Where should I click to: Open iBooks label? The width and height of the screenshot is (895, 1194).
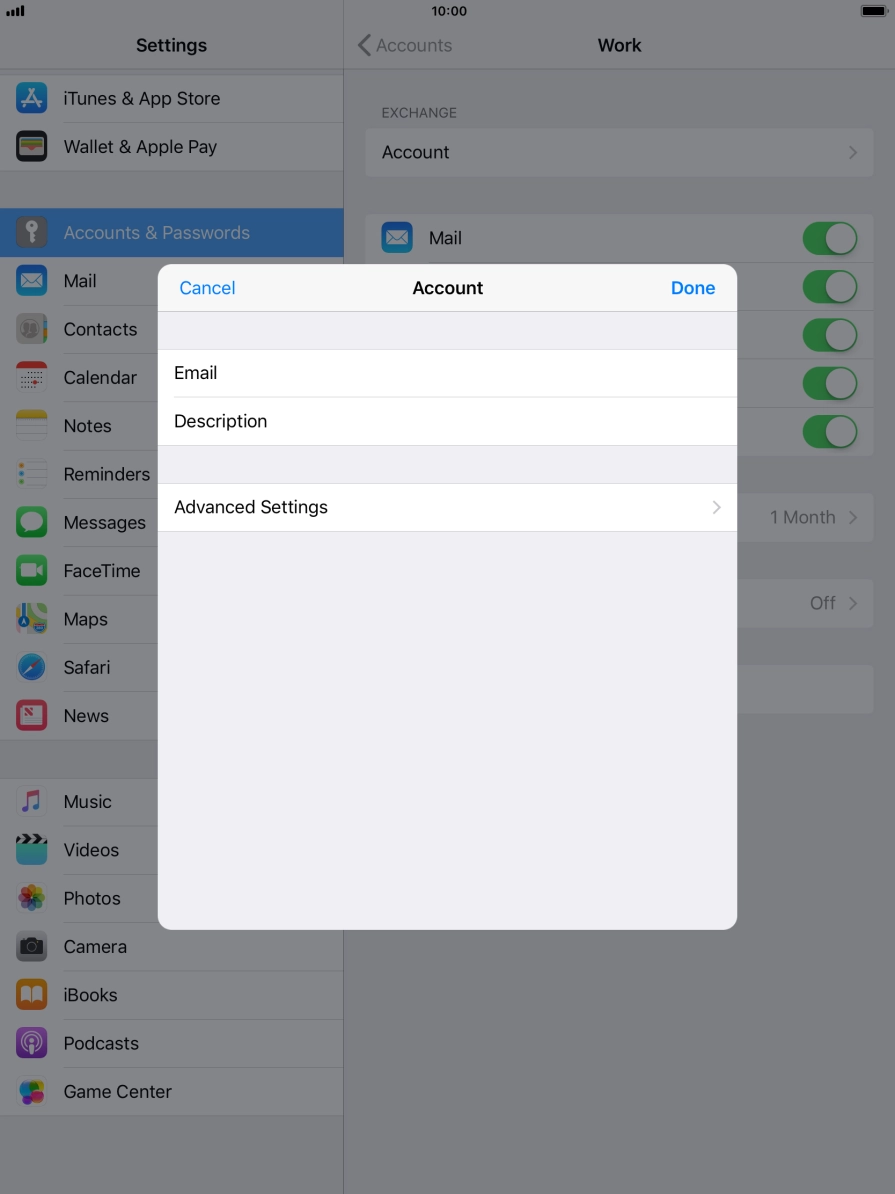click(x=90, y=994)
